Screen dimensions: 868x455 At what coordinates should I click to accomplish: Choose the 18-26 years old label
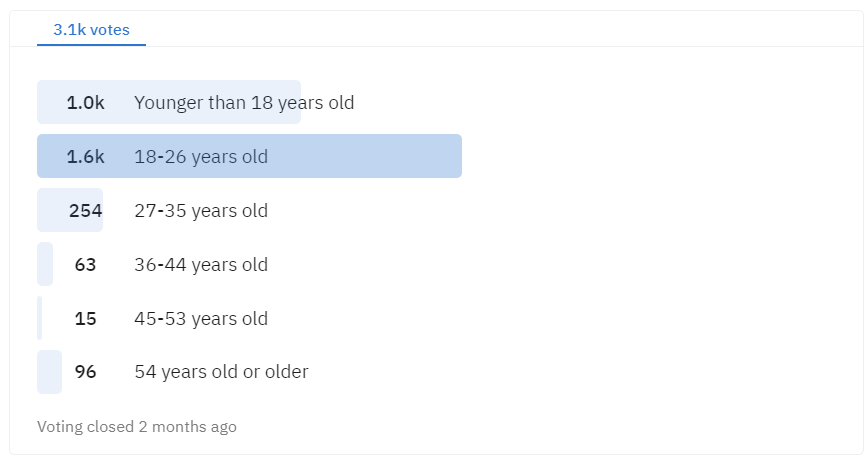[201, 157]
